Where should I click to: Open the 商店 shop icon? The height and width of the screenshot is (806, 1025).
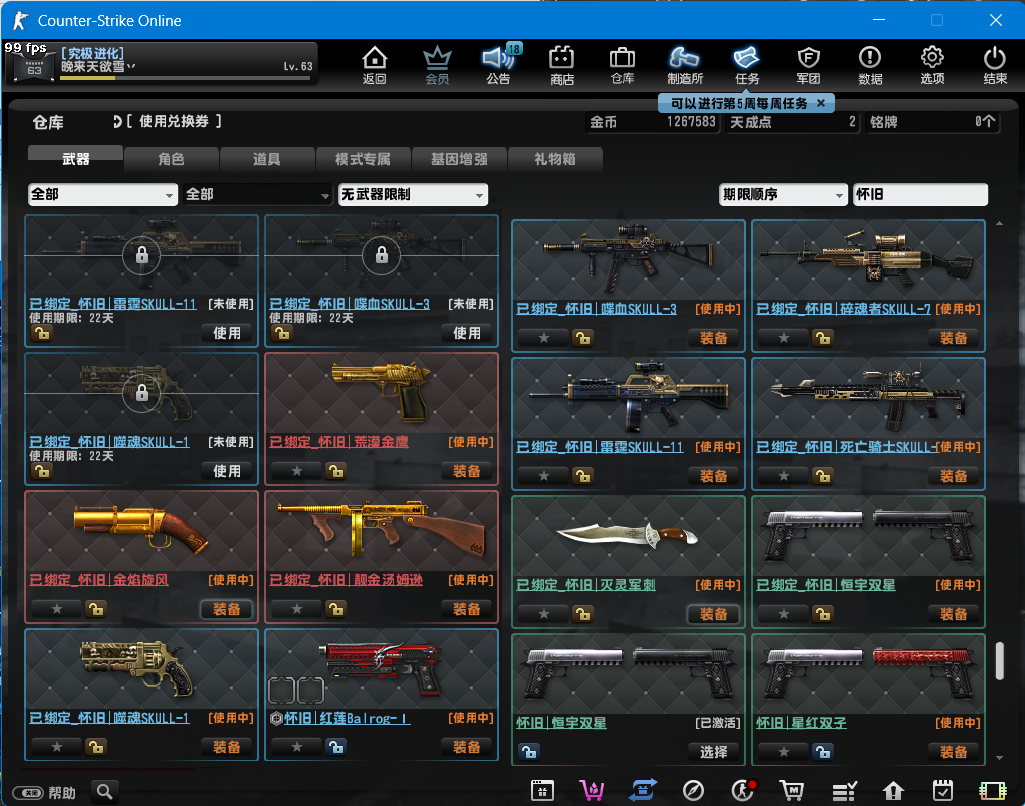coord(562,65)
